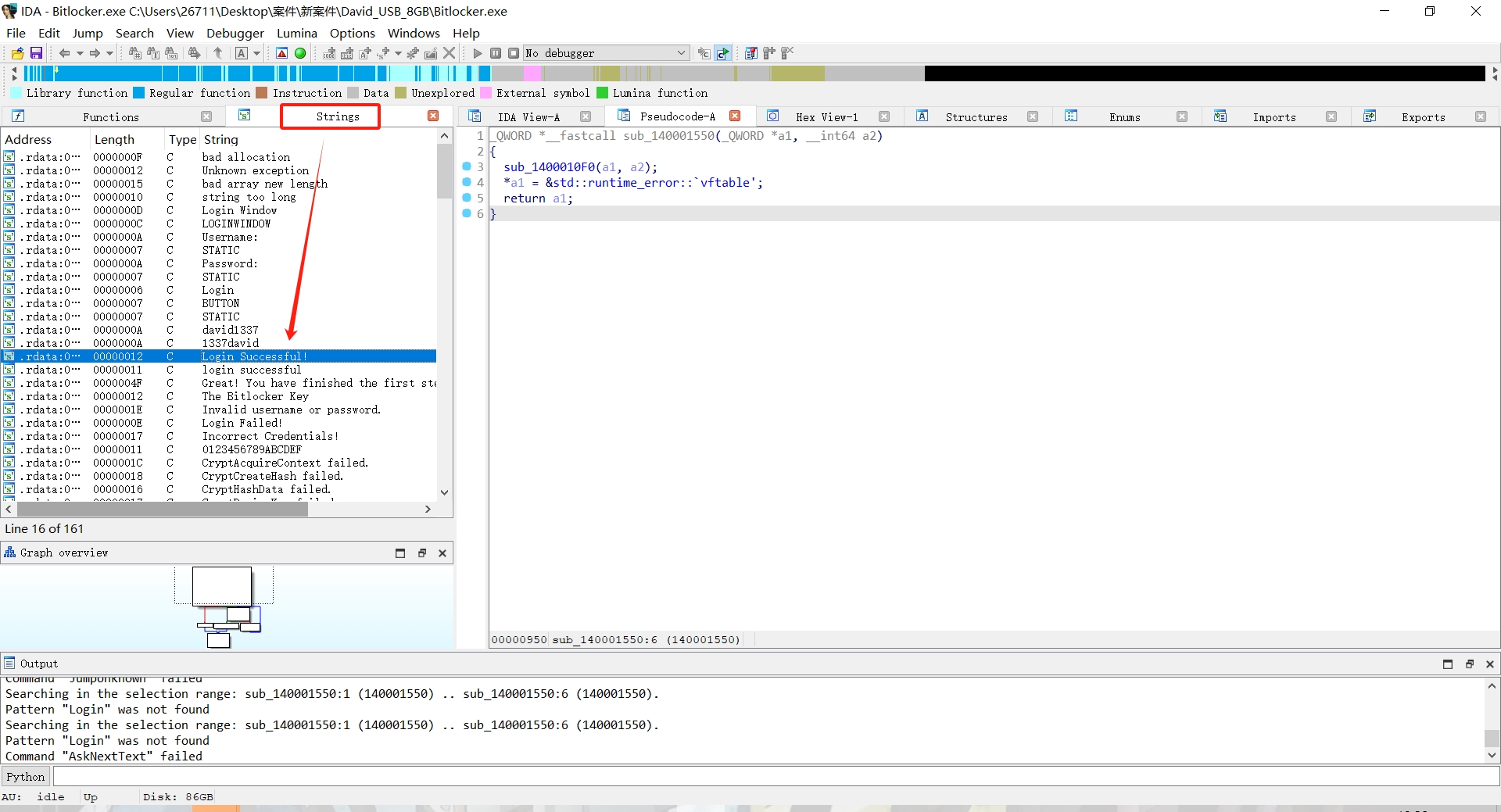
Task: Click the breakpoint list toolbar icon
Action: click(x=751, y=53)
